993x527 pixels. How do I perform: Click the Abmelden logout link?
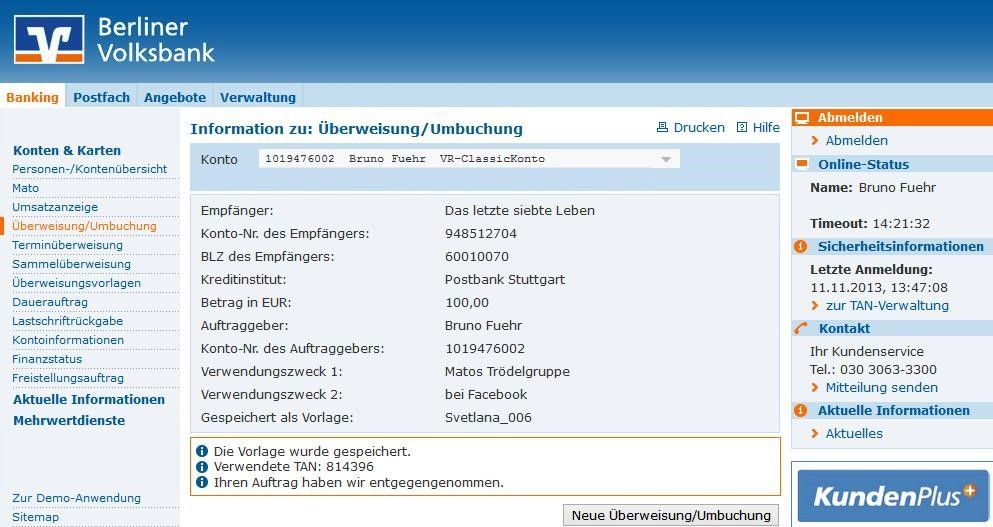pos(857,141)
